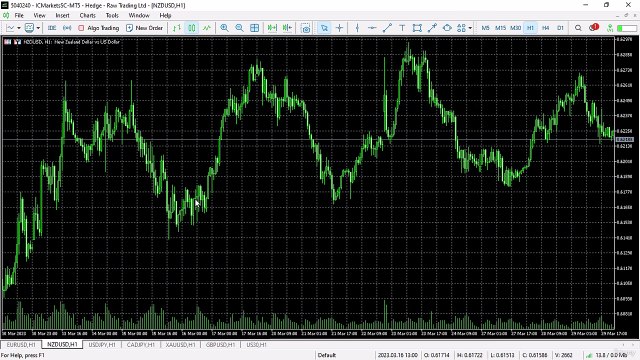Switch chart to candlesticks mode

click(x=192, y=28)
